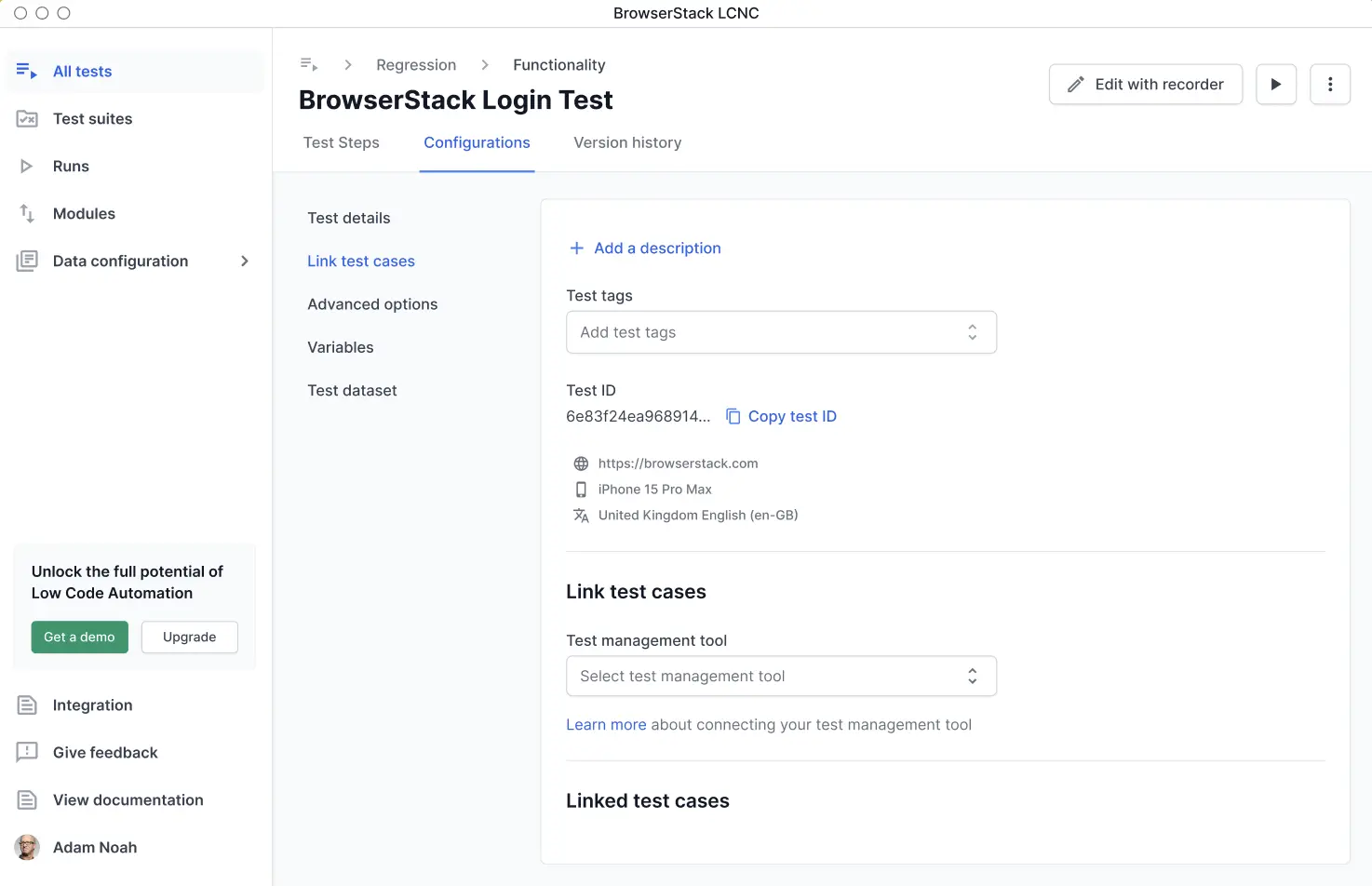Open Select test management tool dropdown
1372x886 pixels.
(781, 677)
